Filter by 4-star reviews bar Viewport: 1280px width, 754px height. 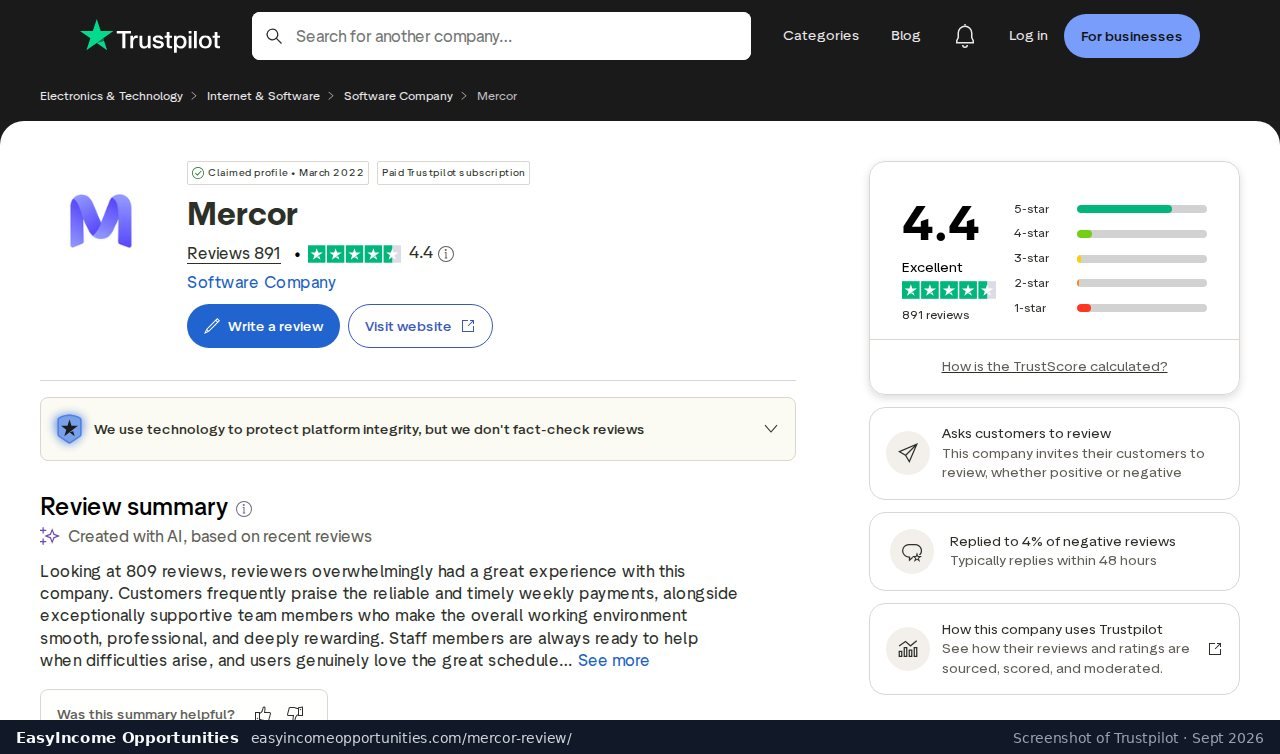tap(1142, 234)
